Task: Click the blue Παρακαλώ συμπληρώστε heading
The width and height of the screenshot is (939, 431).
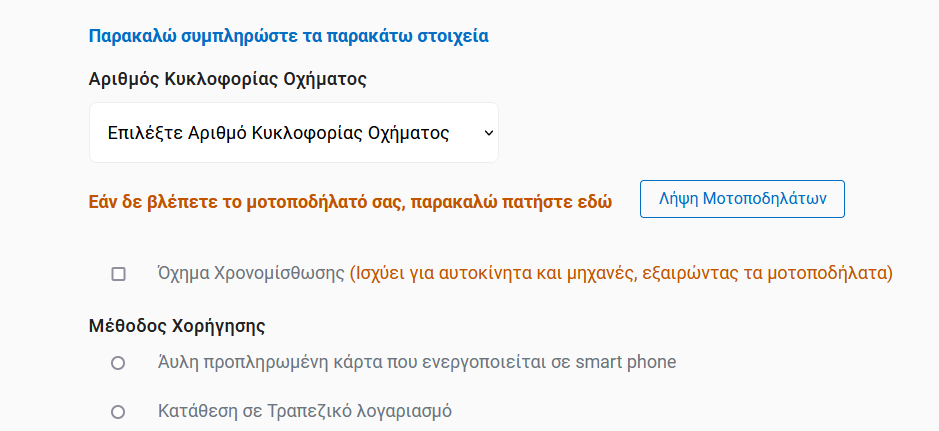Action: (x=289, y=36)
